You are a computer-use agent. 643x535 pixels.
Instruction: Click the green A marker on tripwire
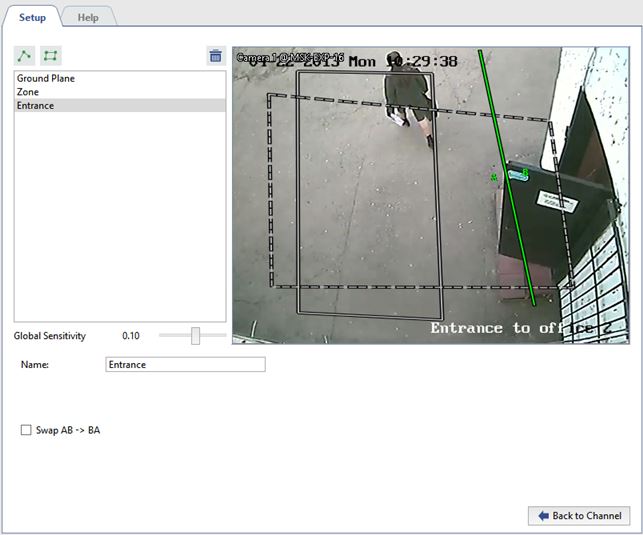[x=494, y=178]
